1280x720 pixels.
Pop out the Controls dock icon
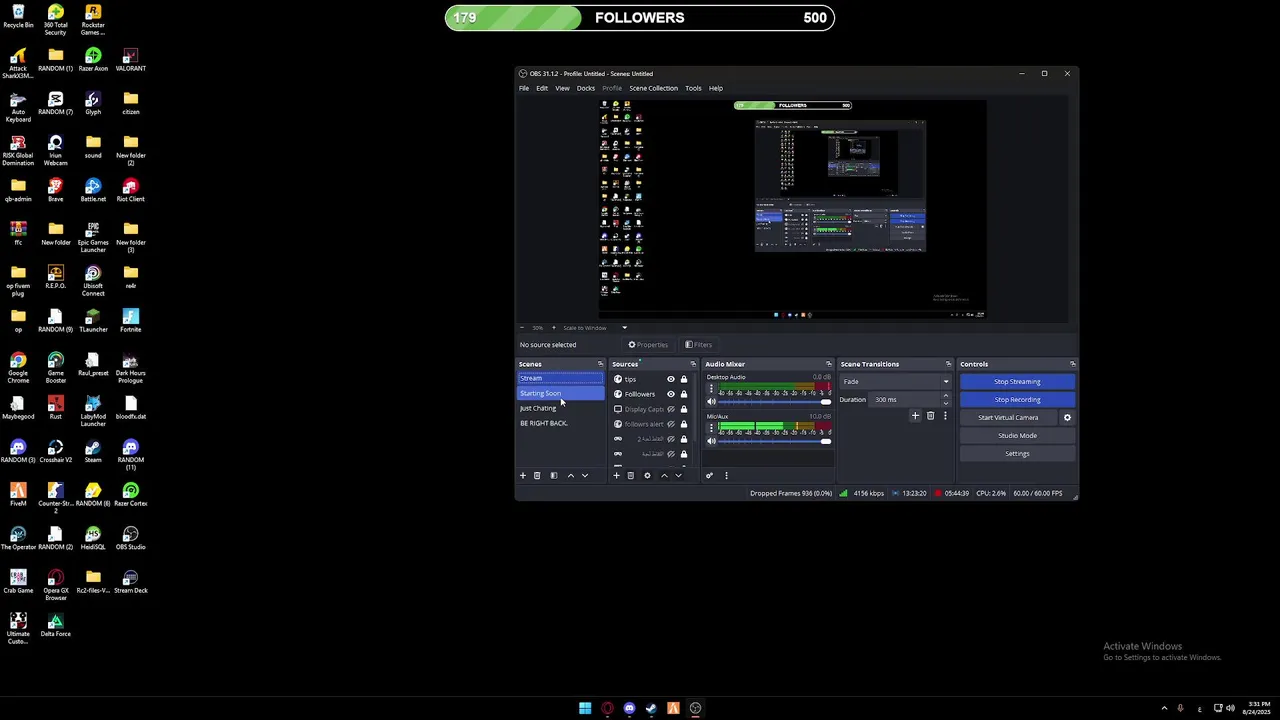1073,364
